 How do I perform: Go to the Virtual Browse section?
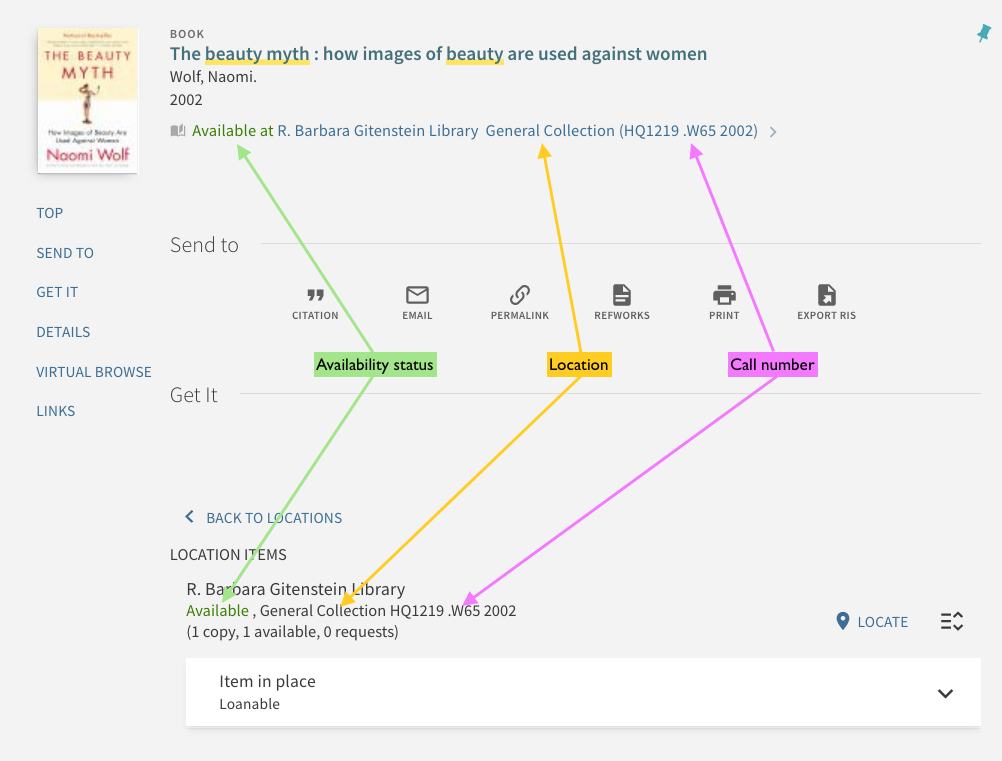pyautogui.click(x=94, y=372)
